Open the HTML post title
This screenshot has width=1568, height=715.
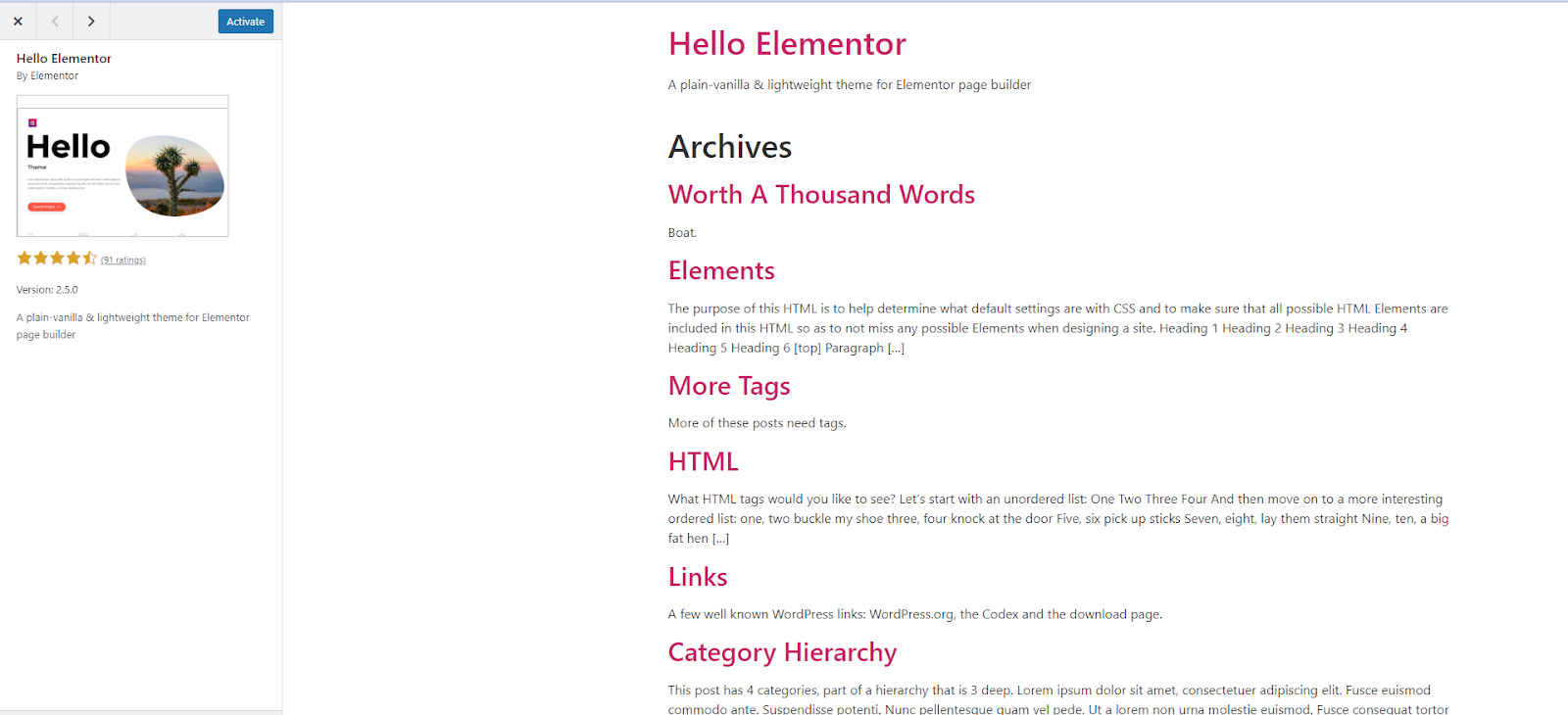703,461
